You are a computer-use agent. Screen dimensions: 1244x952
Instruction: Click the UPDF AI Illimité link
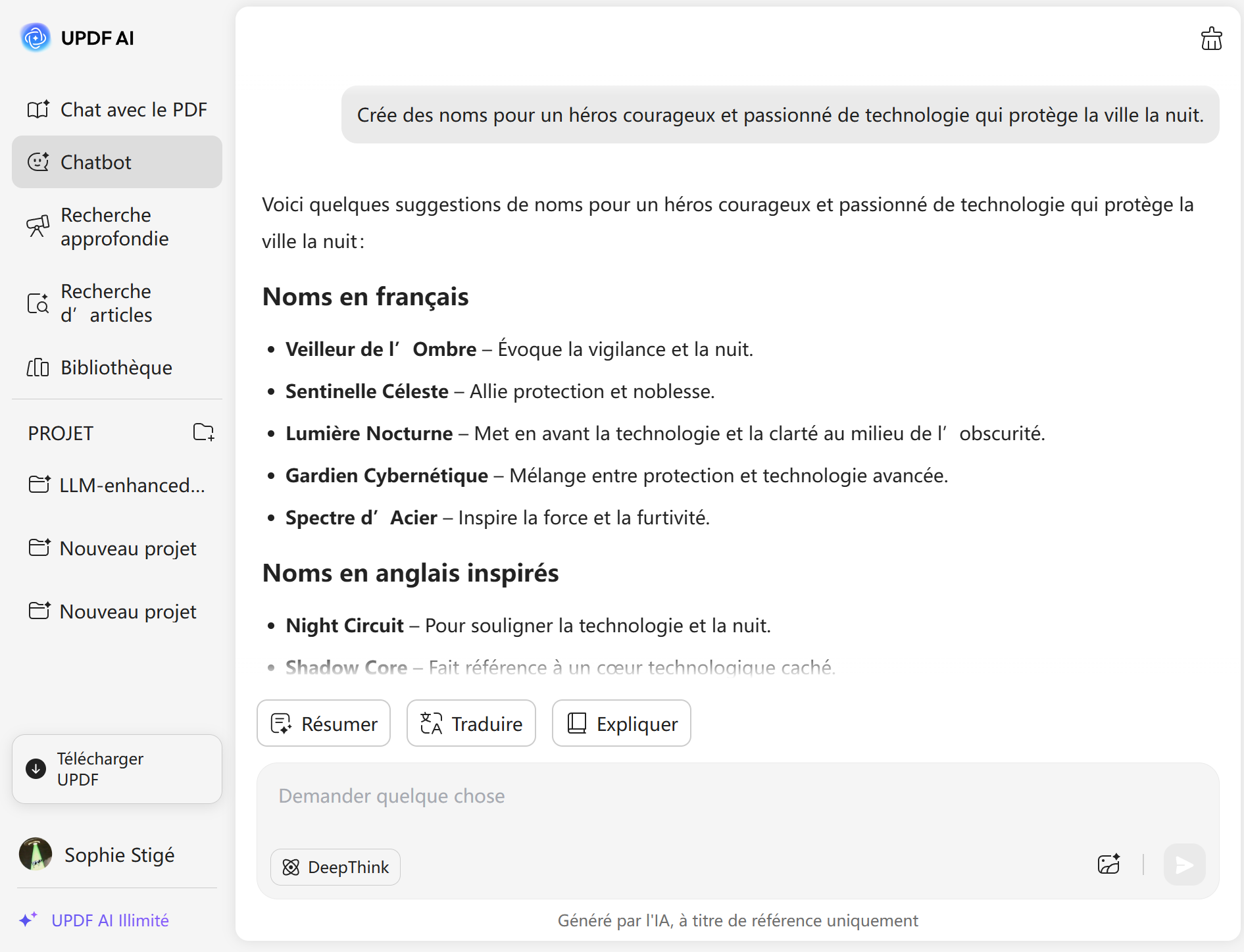point(110,920)
